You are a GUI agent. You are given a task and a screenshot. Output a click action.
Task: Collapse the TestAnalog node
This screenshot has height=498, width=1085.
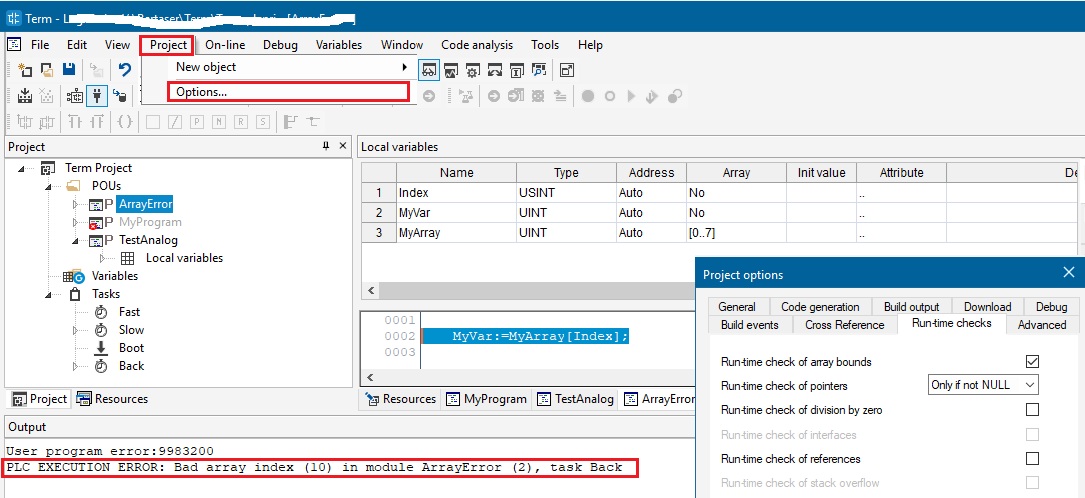[76, 240]
